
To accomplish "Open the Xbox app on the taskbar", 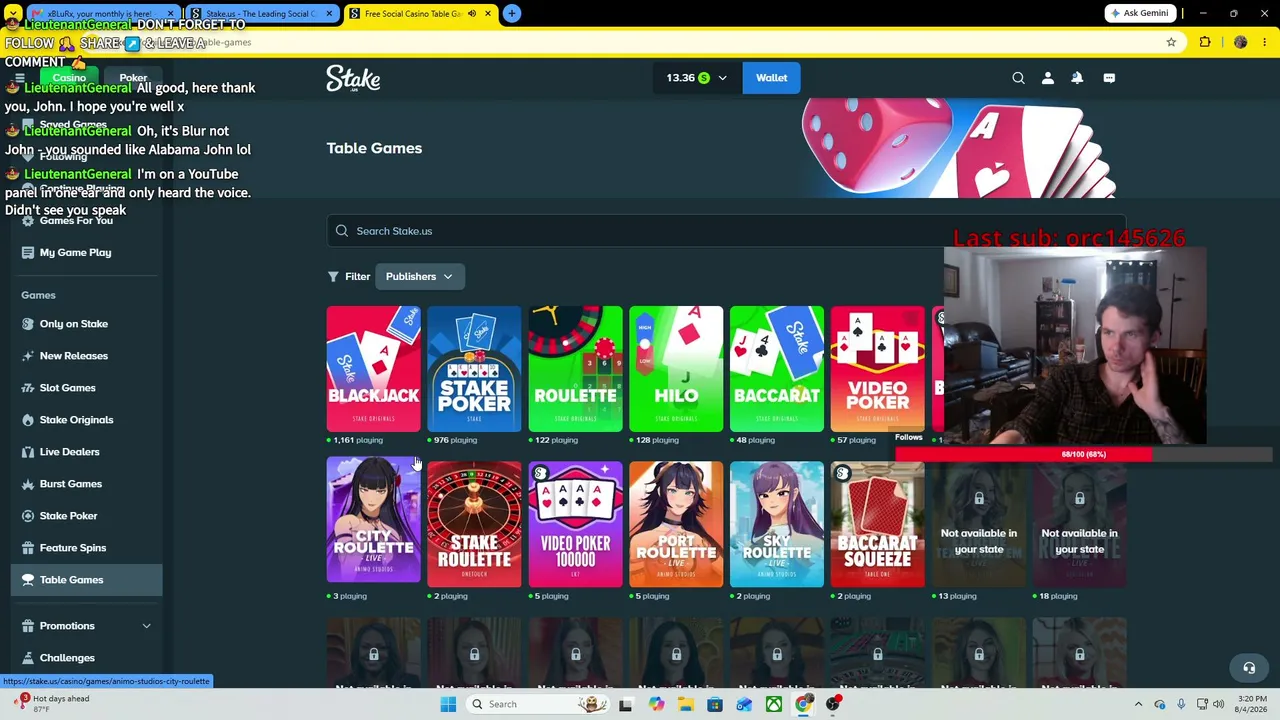I will [x=774, y=704].
